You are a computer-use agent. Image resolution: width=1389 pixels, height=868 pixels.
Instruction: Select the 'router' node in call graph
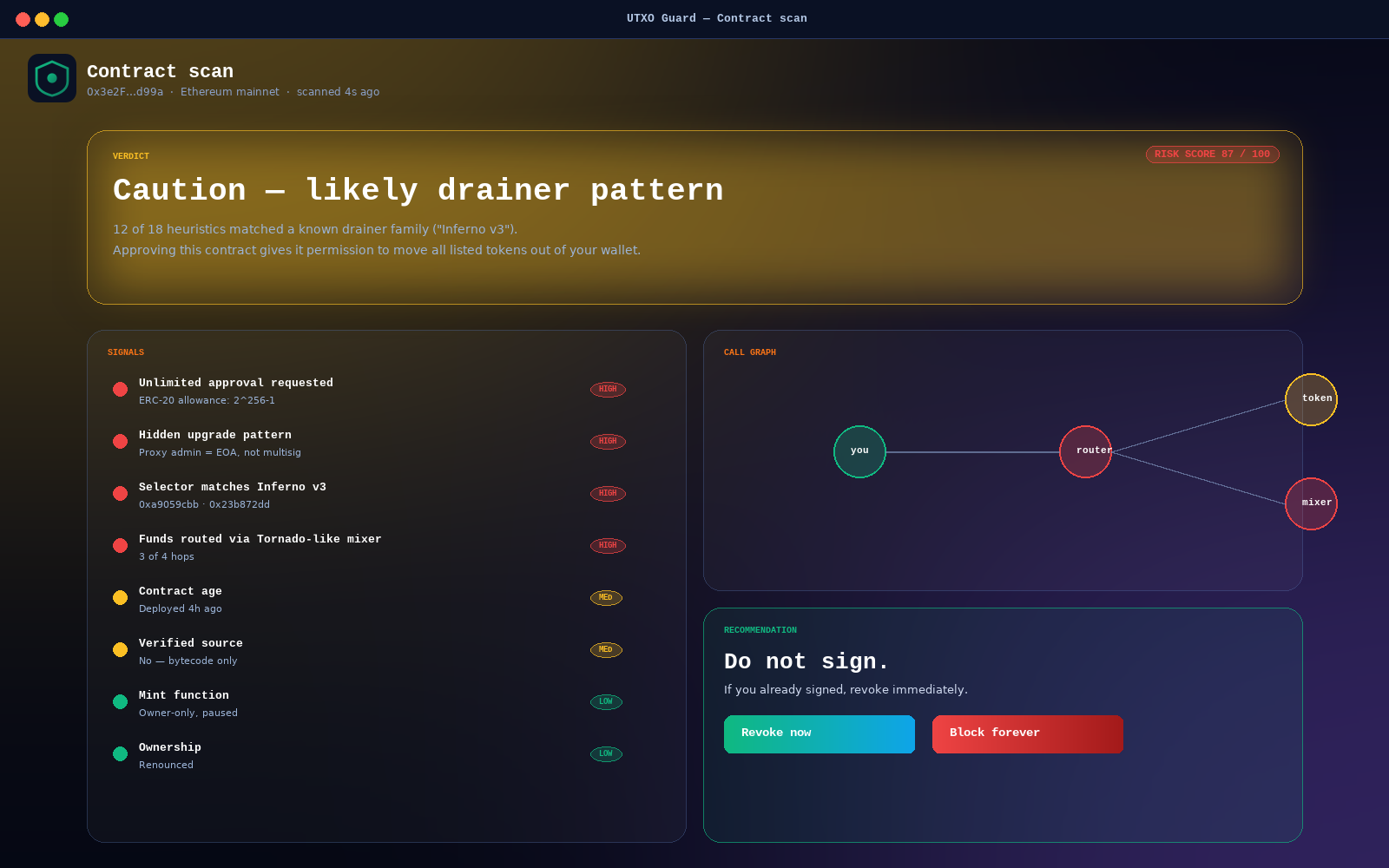(1085, 451)
